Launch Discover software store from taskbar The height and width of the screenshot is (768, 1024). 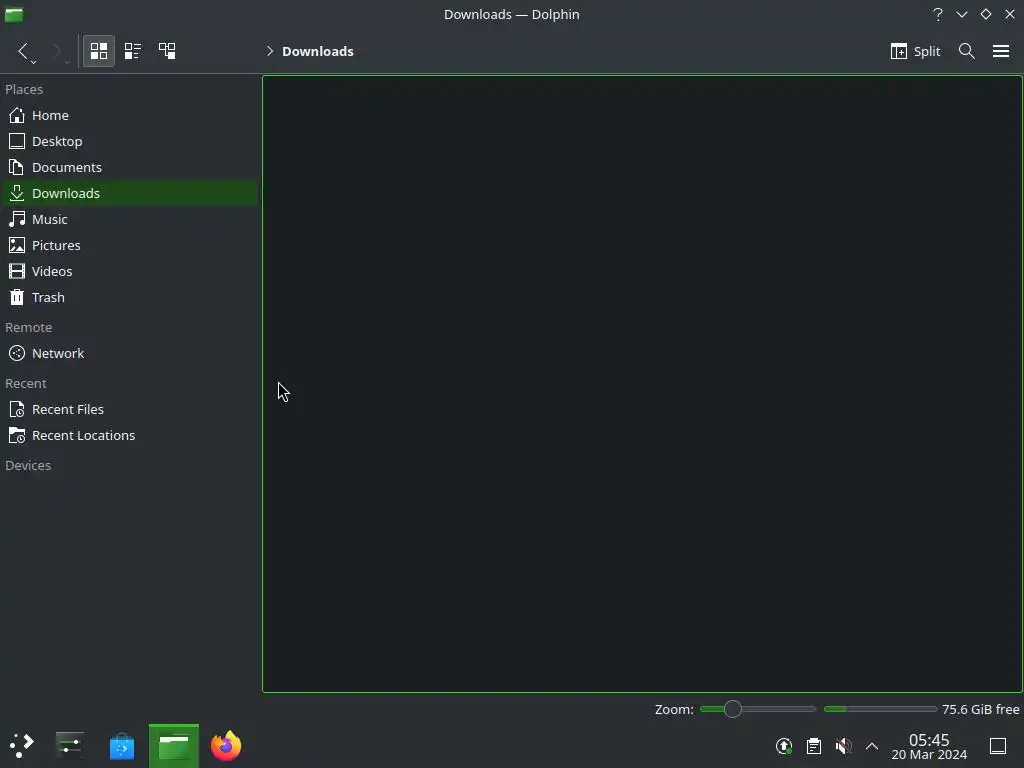click(121, 746)
